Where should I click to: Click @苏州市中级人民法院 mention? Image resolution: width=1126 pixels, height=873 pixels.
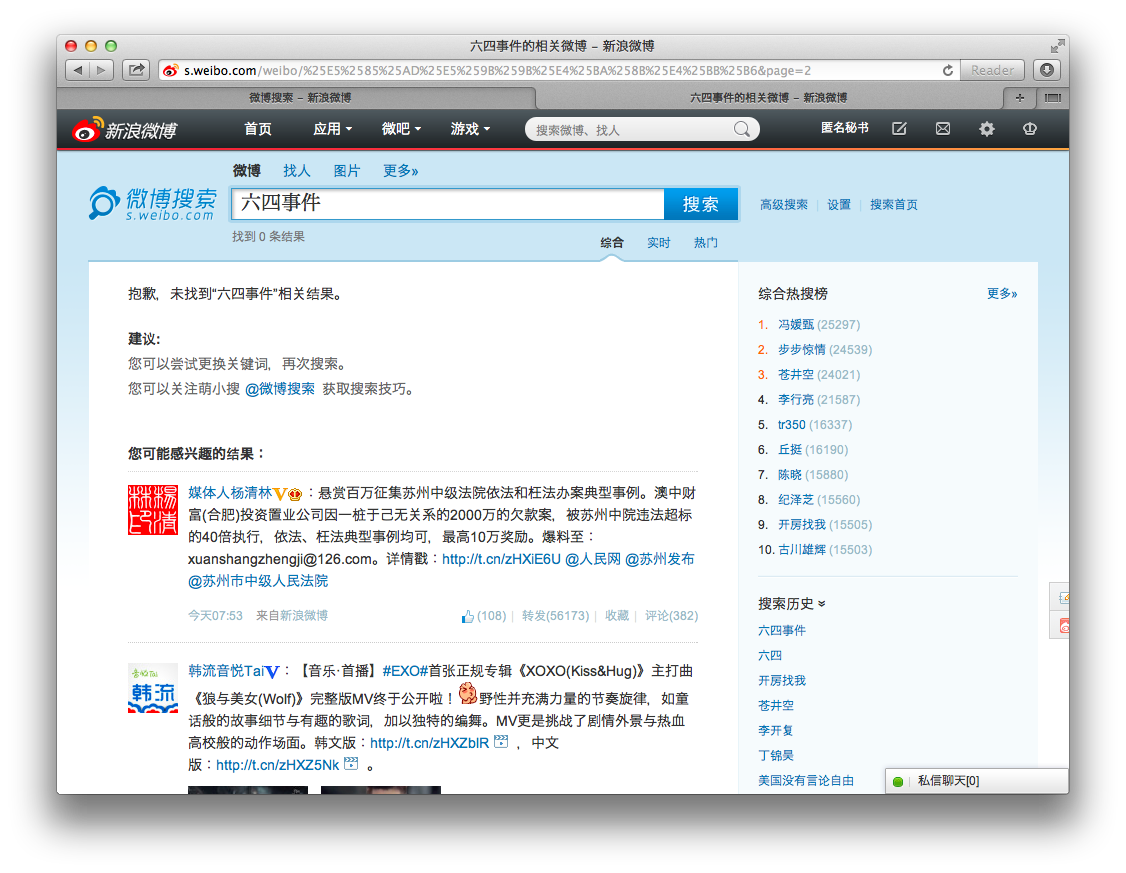click(x=258, y=581)
